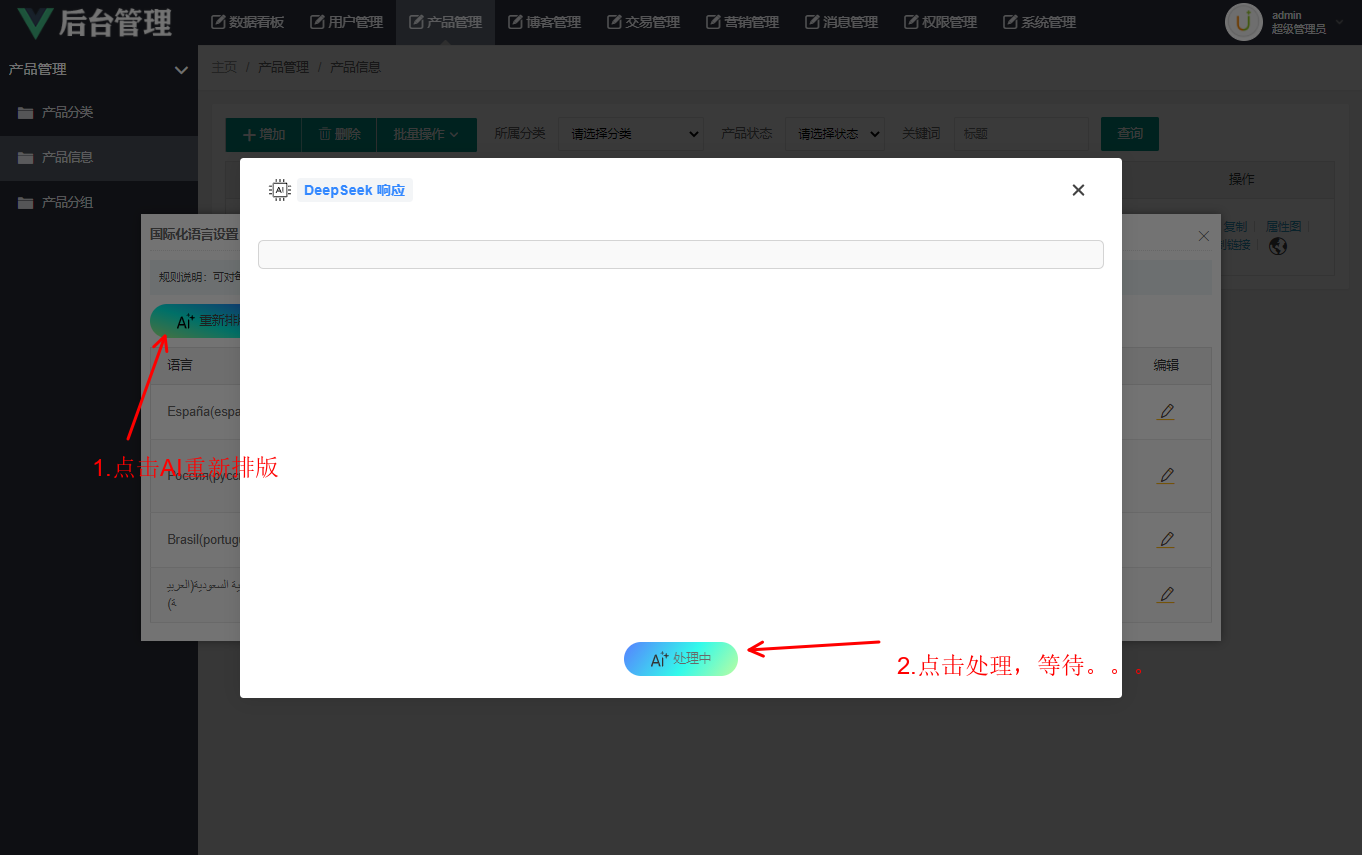Viewport: 1362px width, 855px height.
Task: Select 产品分类 in the sidebar
Action: coord(67,112)
